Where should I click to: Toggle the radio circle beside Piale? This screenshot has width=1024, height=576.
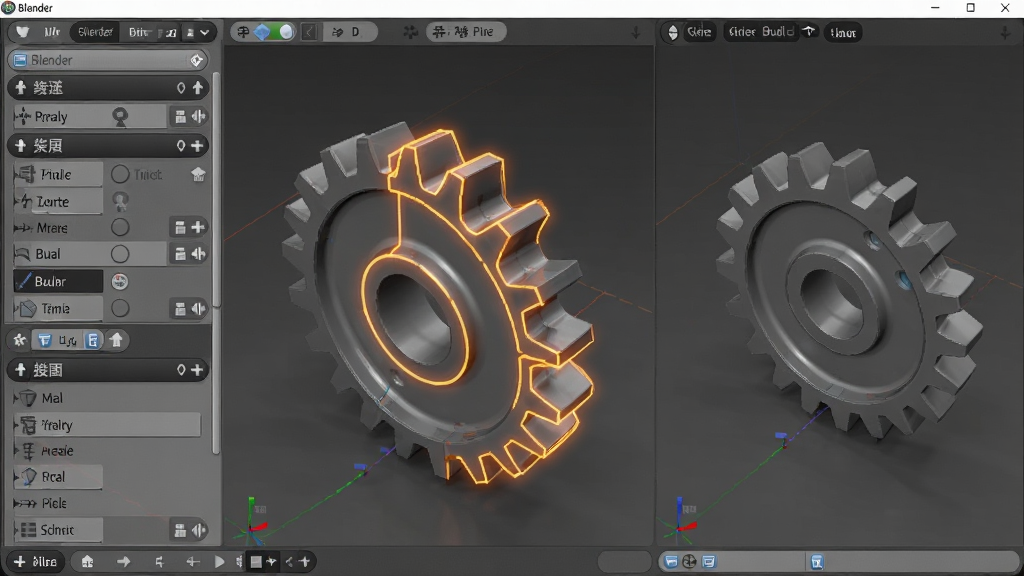[x=120, y=174]
